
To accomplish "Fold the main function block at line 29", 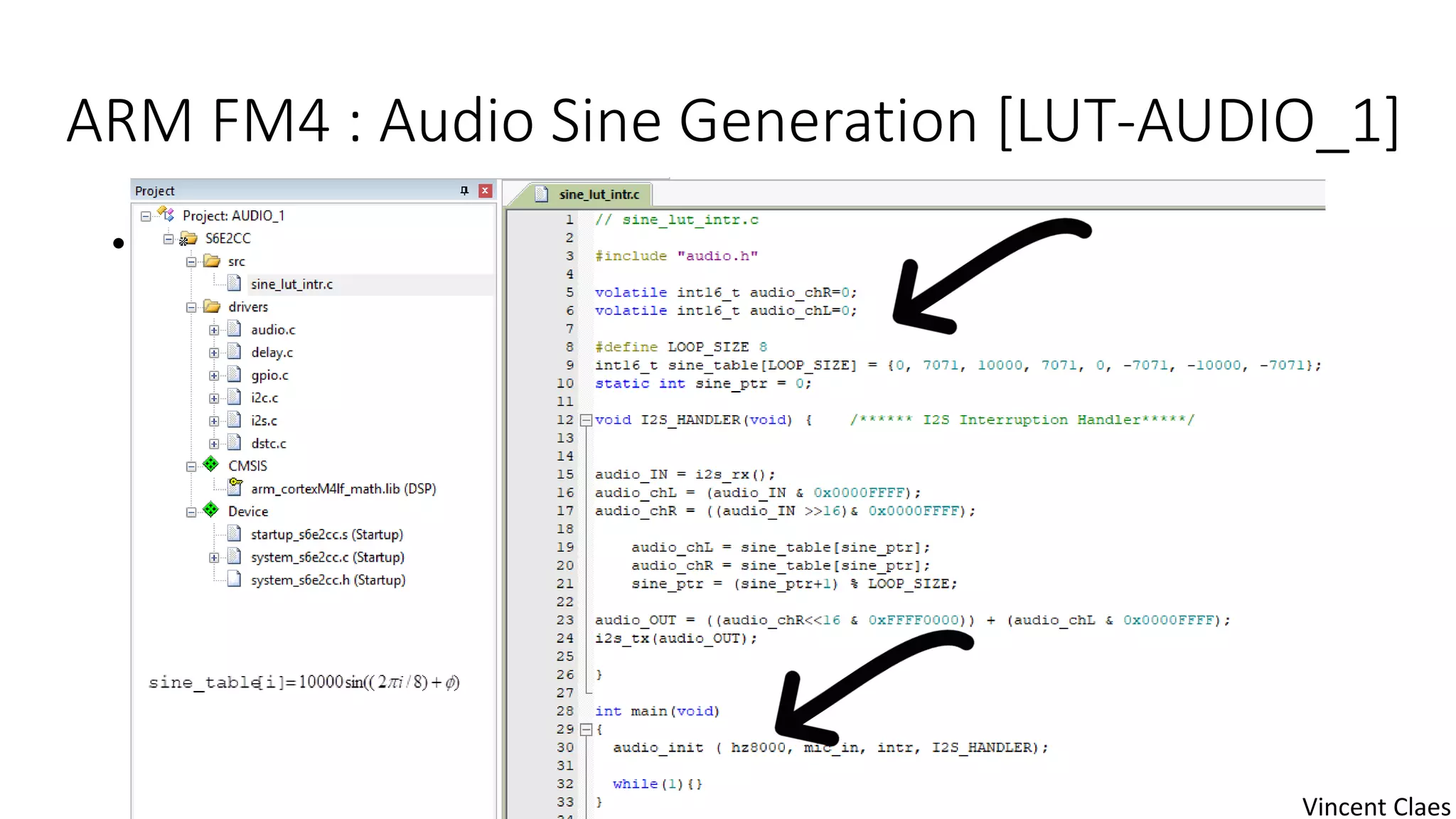I will (586, 729).
